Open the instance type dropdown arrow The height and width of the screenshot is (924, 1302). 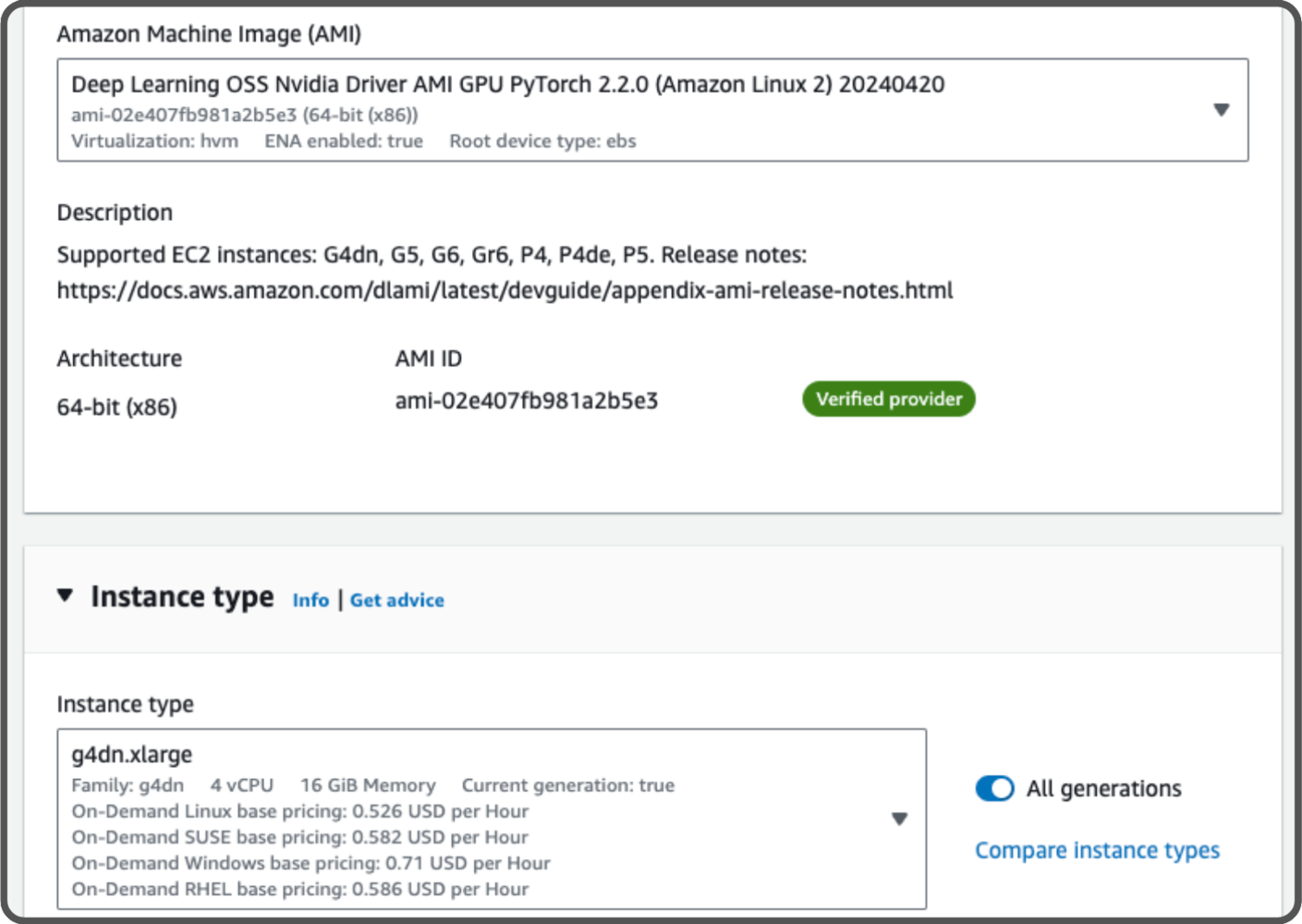899,819
